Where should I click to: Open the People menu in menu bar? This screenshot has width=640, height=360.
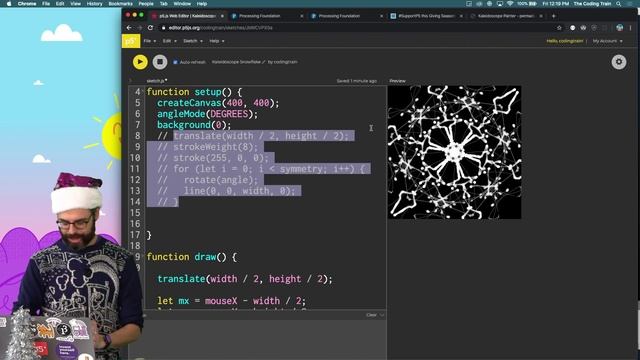pyautogui.click(x=146, y=4)
